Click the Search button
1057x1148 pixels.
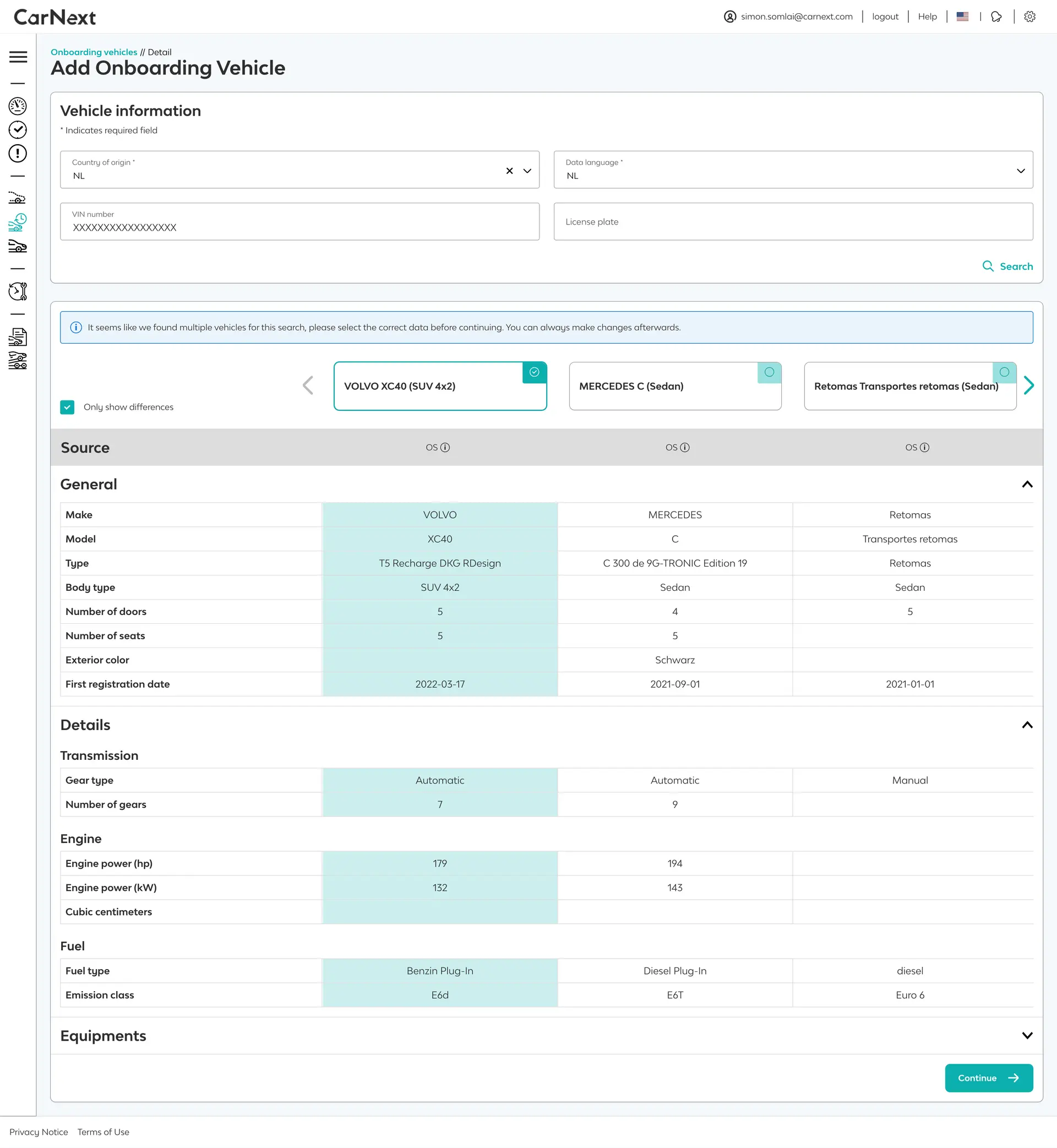[1007, 266]
